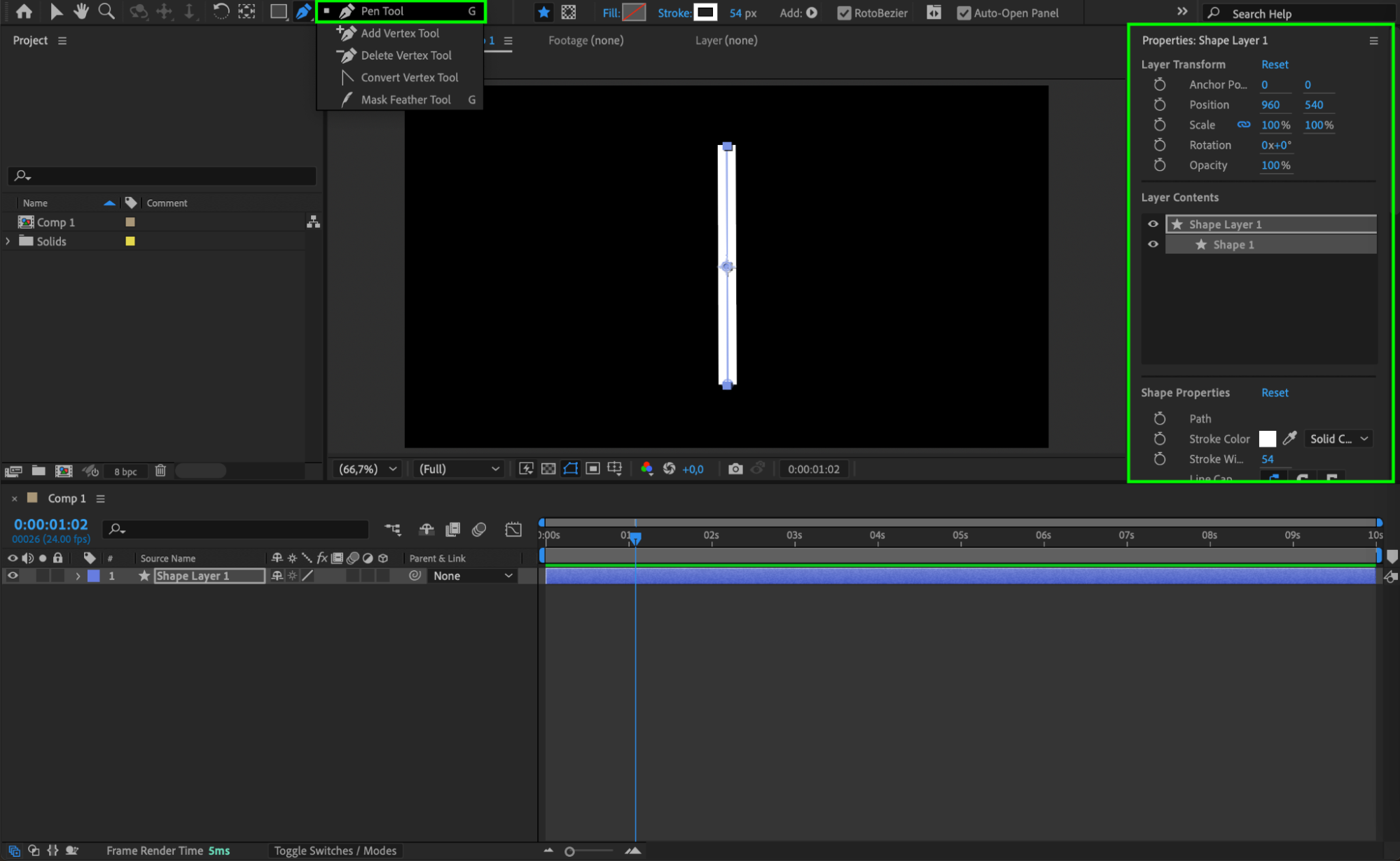Choose the Rectangle shape tool

pos(278,11)
